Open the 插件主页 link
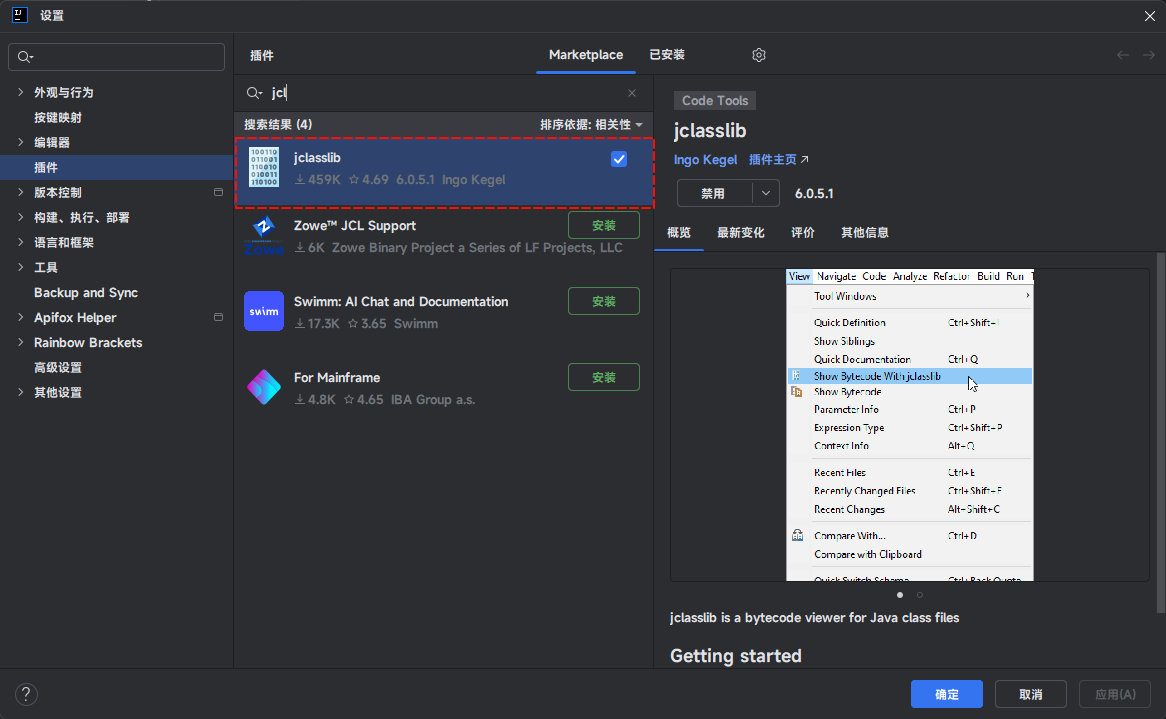Image resolution: width=1166 pixels, height=719 pixels. [778, 160]
